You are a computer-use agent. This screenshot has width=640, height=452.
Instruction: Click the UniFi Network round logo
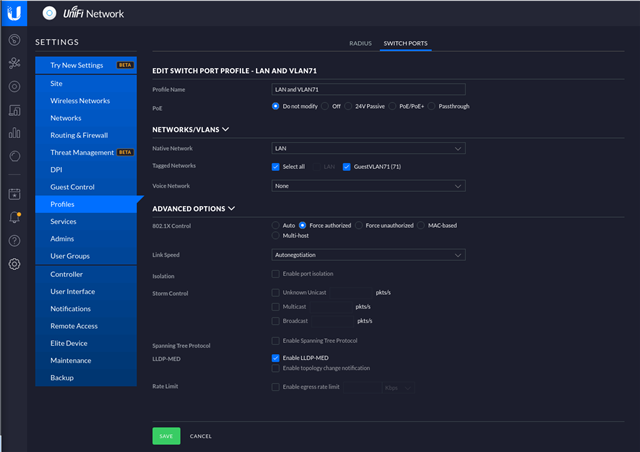click(49, 13)
